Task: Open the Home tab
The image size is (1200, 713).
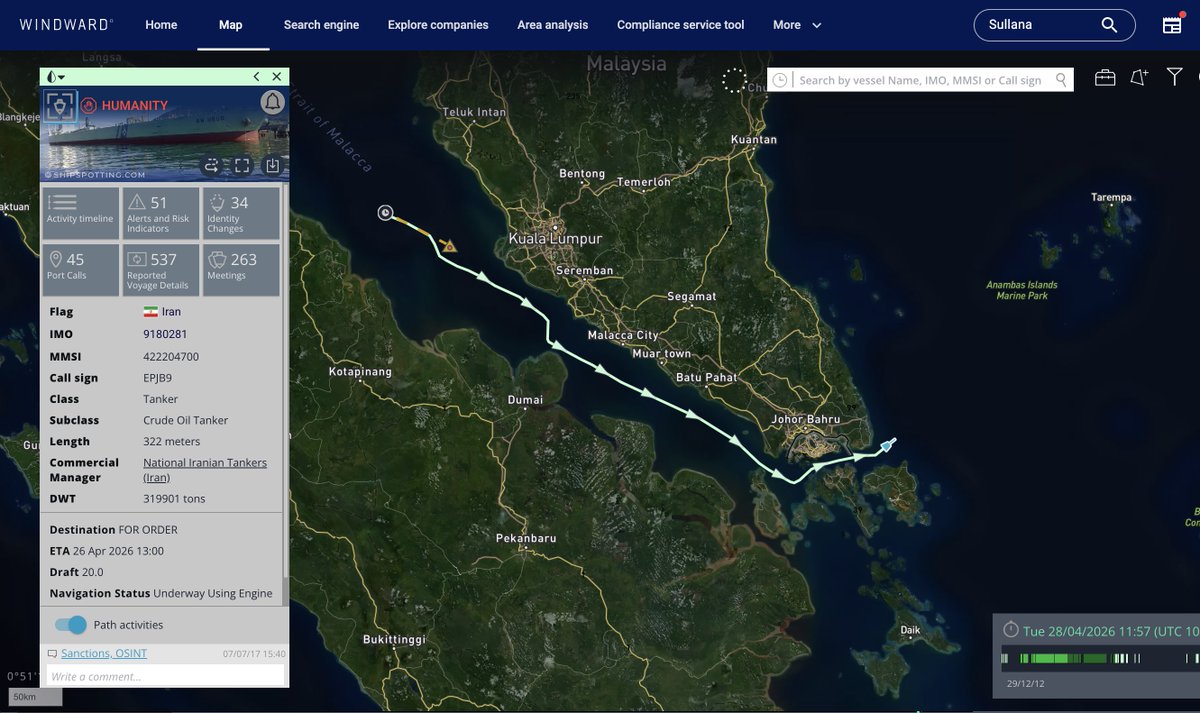Action: pyautogui.click(x=161, y=25)
